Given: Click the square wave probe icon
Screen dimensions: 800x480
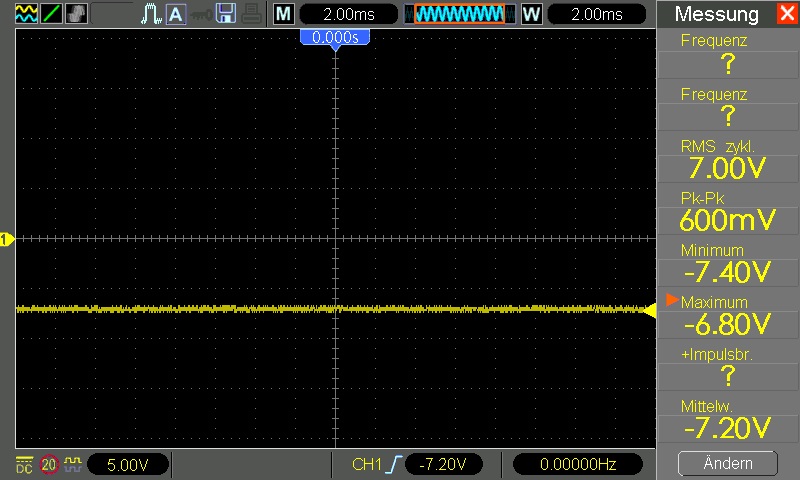Looking at the screenshot, I should point(73,464).
